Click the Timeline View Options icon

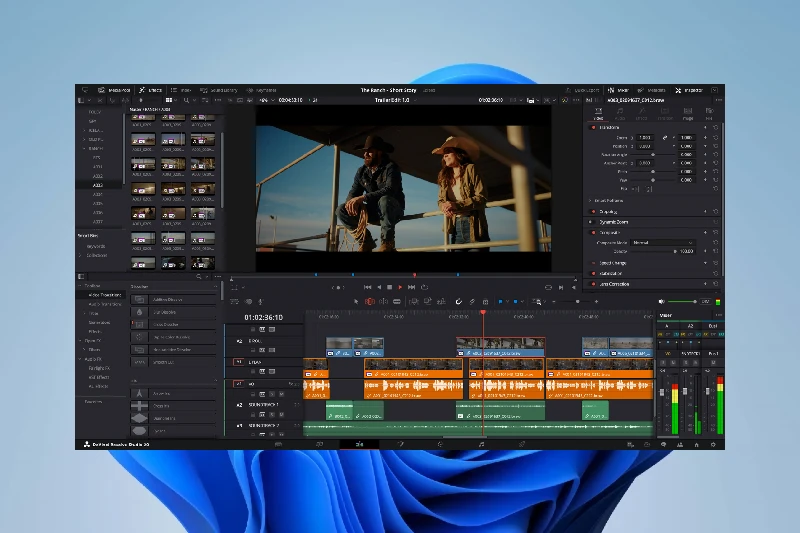coord(235,301)
